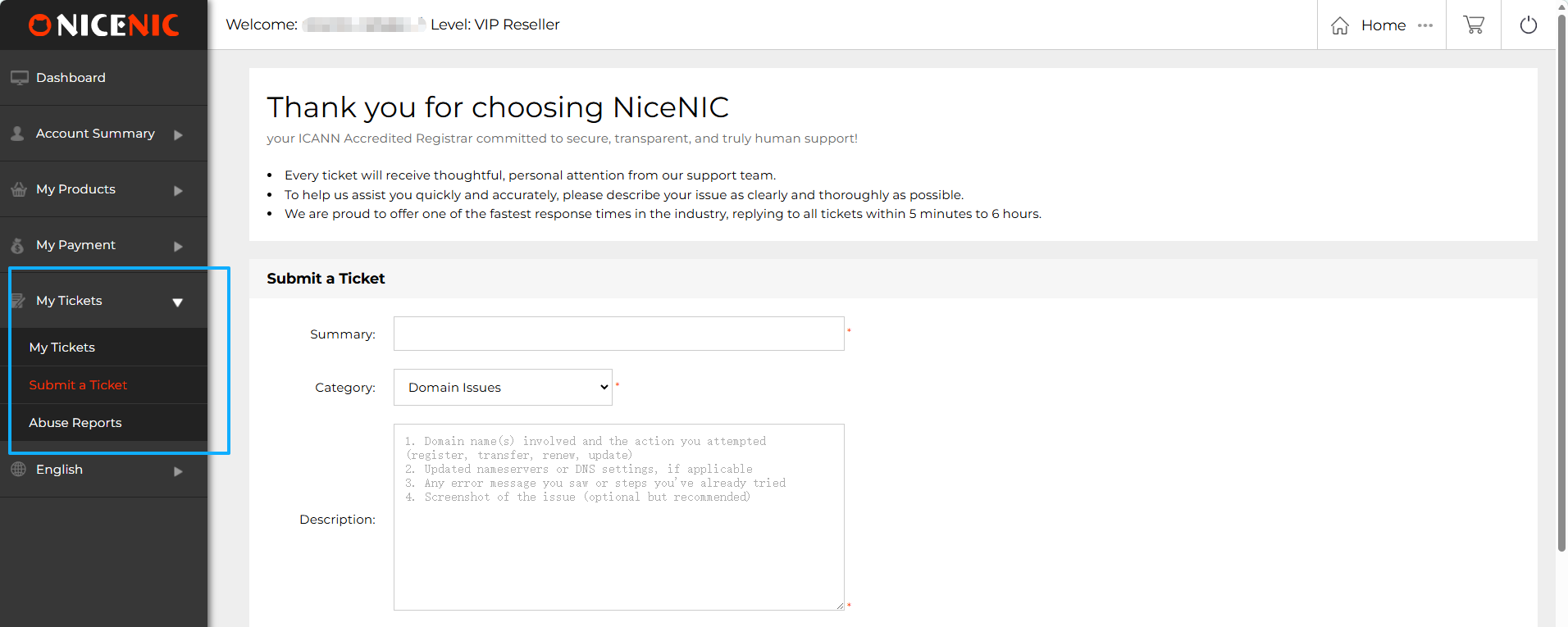Click the My Payment money bag icon
The image size is (1568, 627).
18,245
